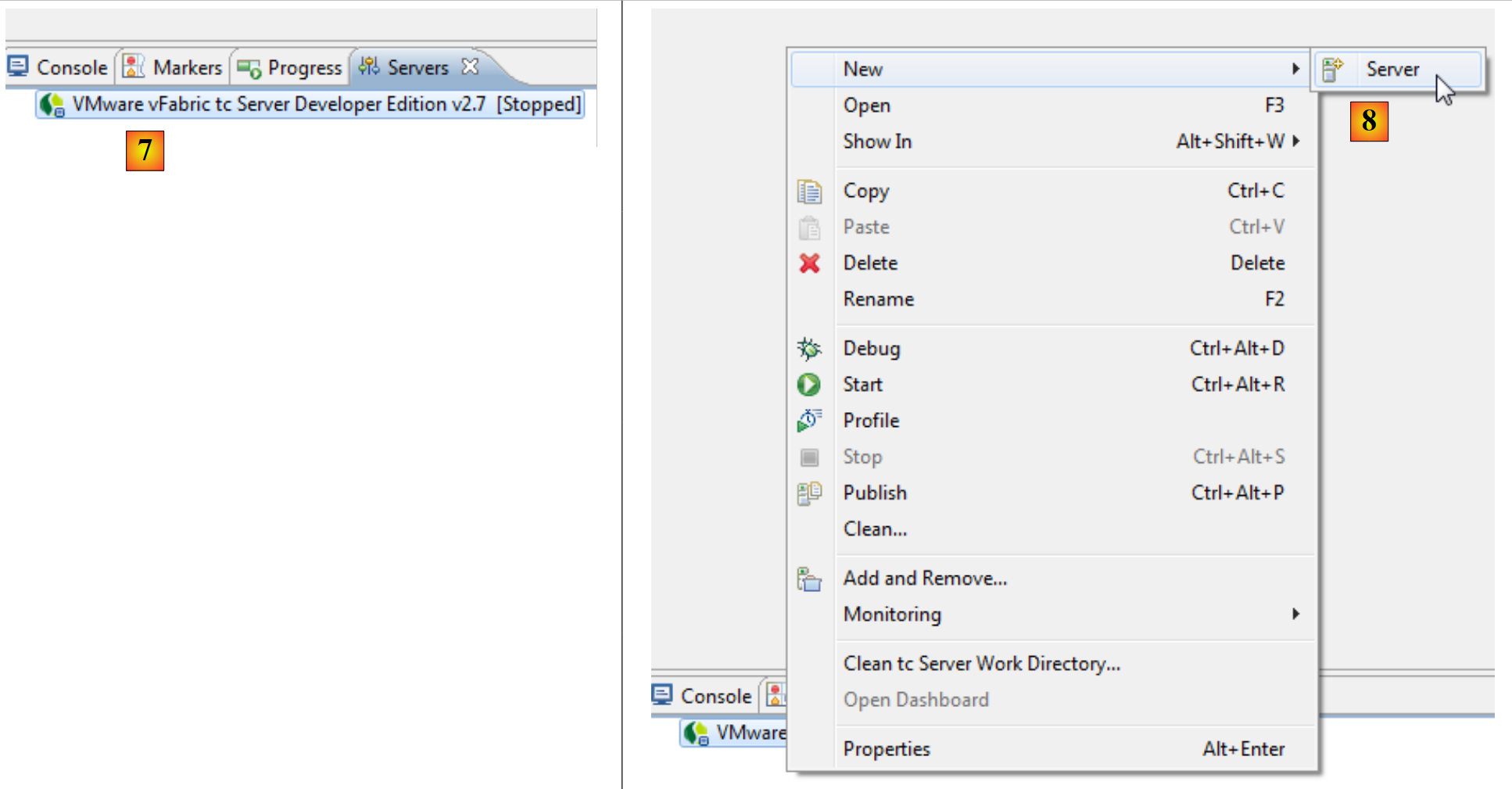
Task: Switch to the Progress tab
Action: point(290,68)
